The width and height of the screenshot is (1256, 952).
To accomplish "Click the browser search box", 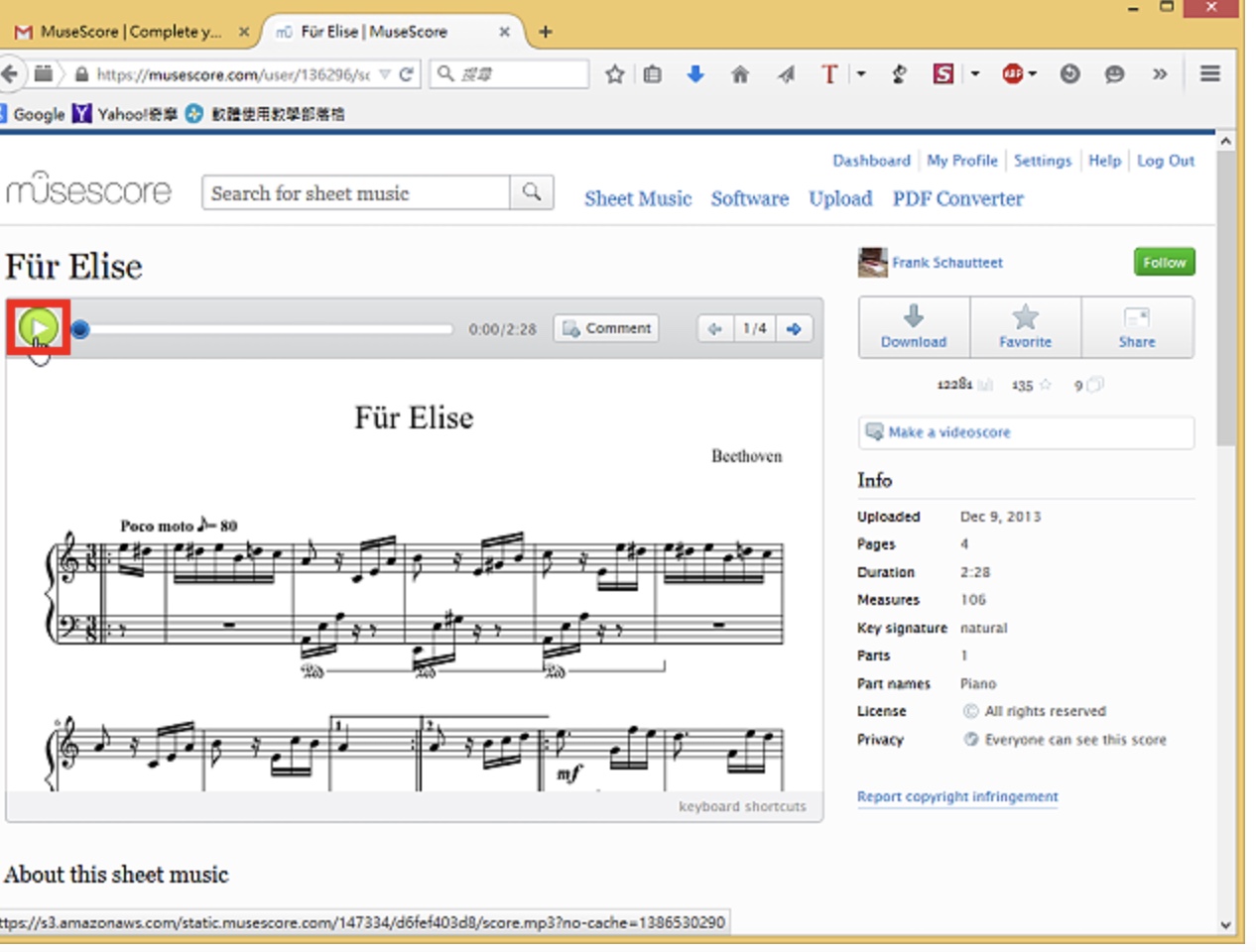I will point(509,74).
